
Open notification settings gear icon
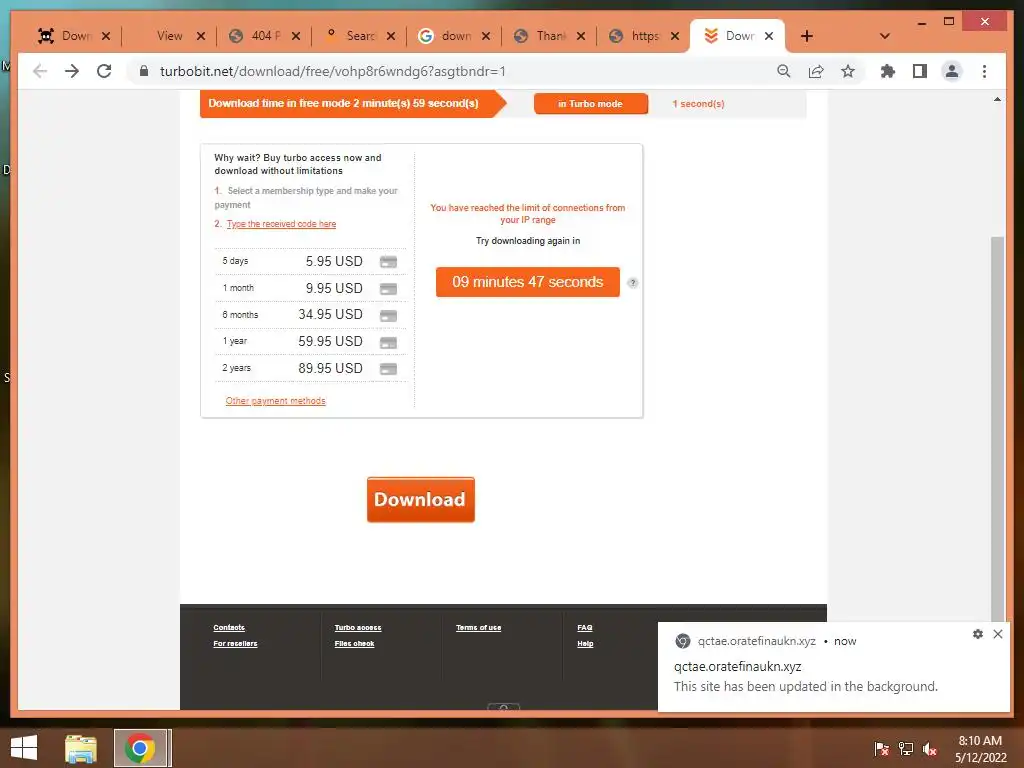coord(978,634)
